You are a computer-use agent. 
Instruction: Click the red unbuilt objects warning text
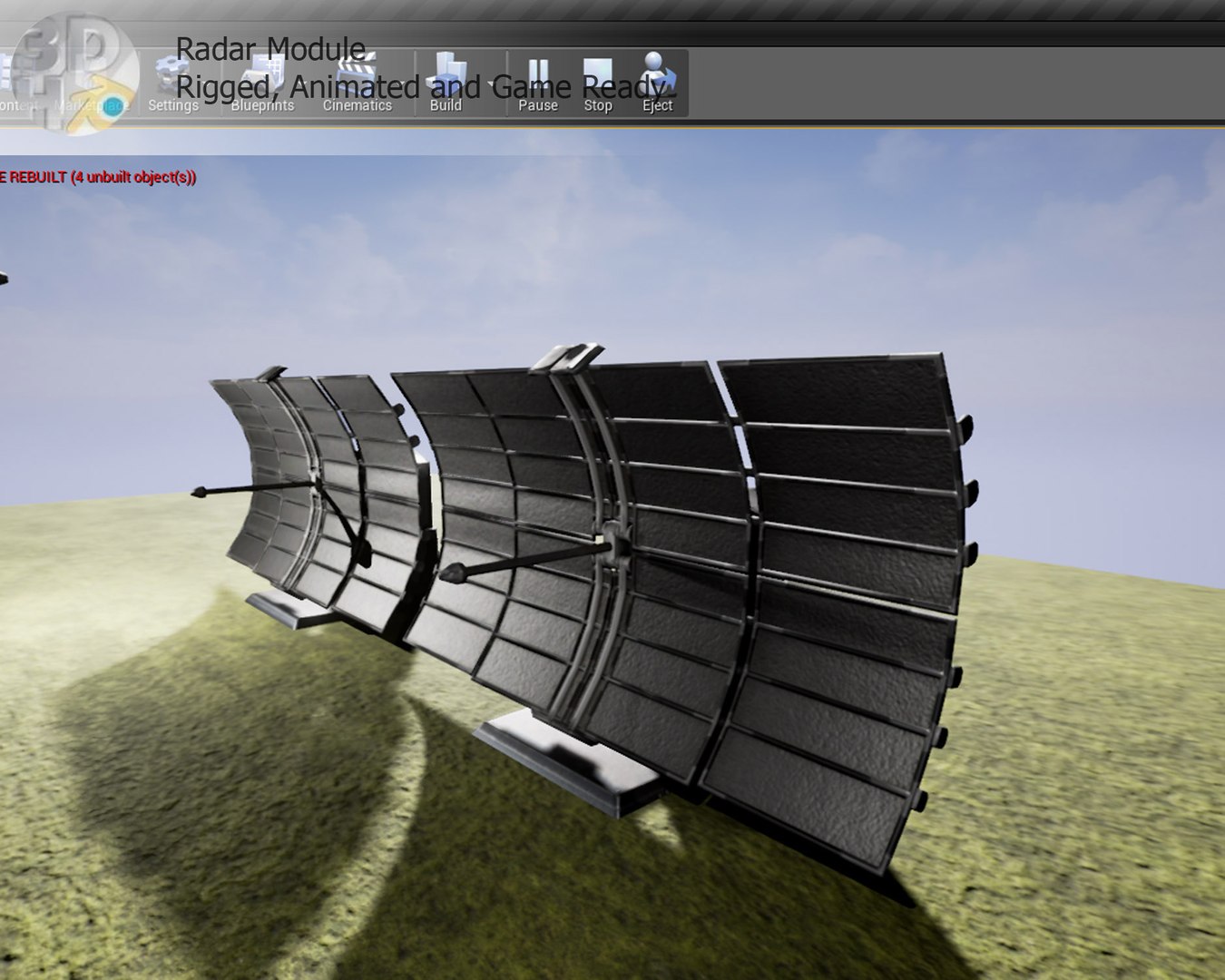98,177
